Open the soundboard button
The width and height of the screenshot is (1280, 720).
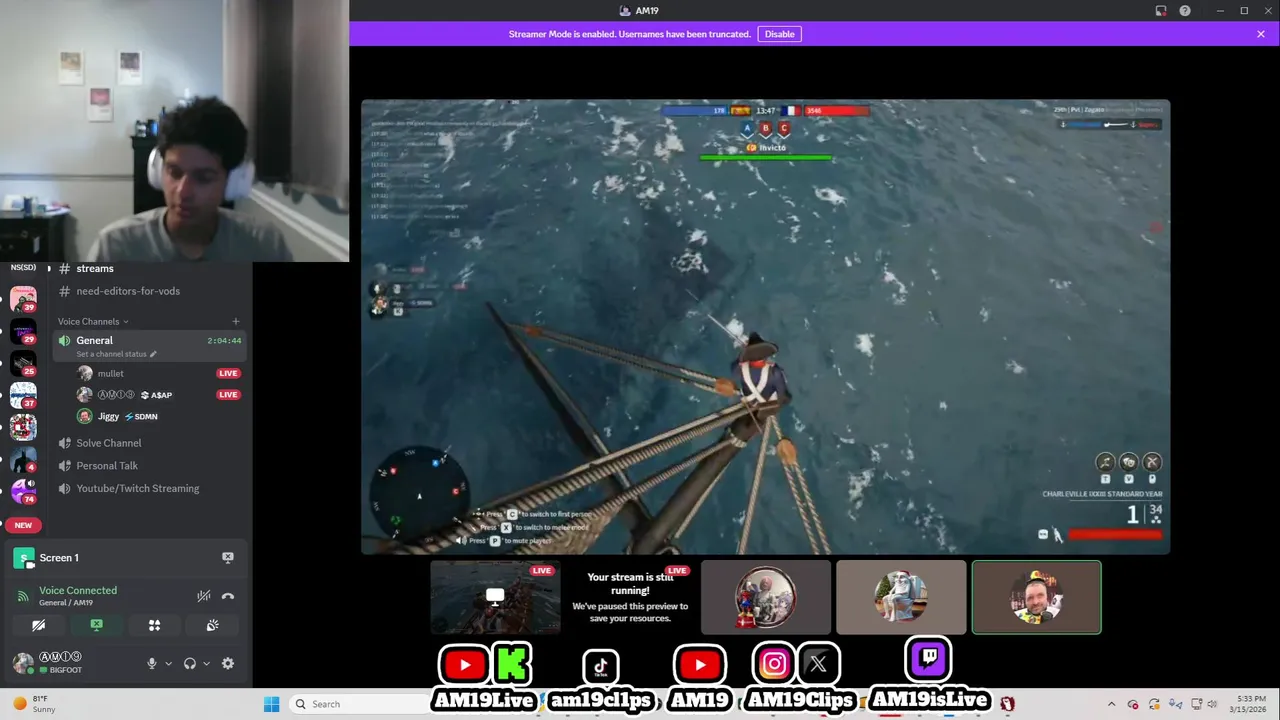[212, 625]
